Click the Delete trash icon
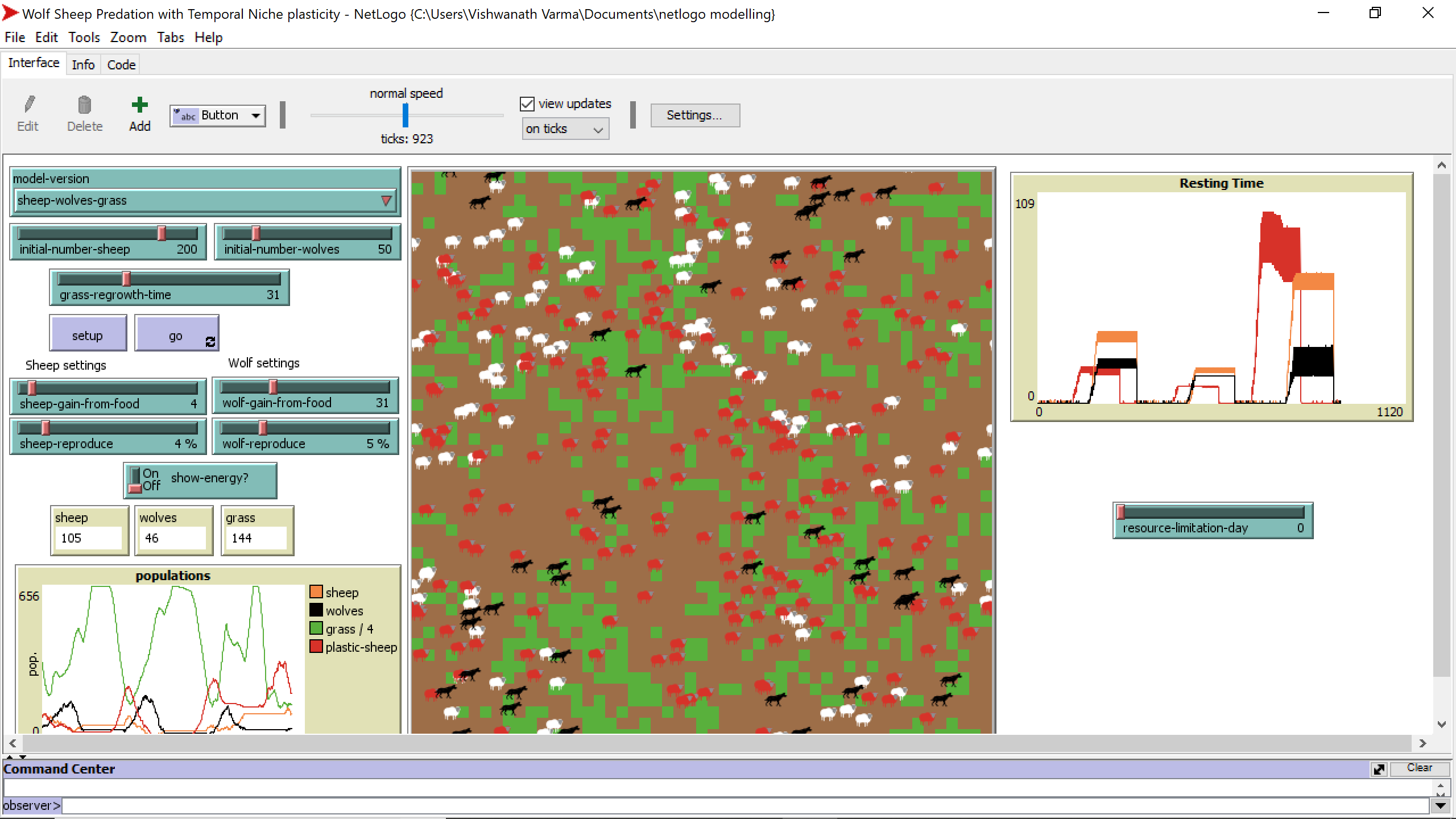This screenshot has height=819, width=1456. (84, 105)
